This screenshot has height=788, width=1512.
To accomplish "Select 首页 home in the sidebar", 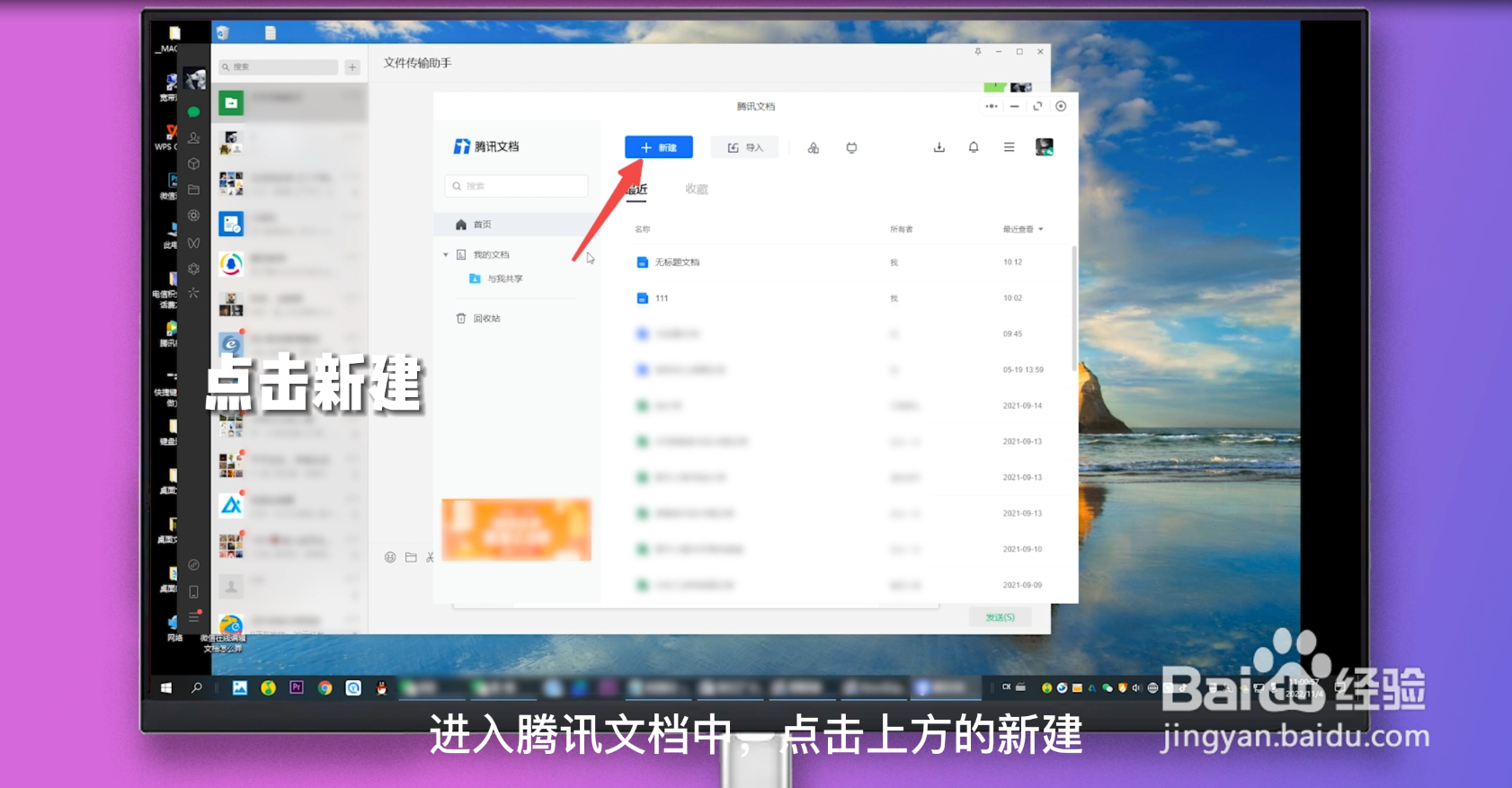I will 517,225.
